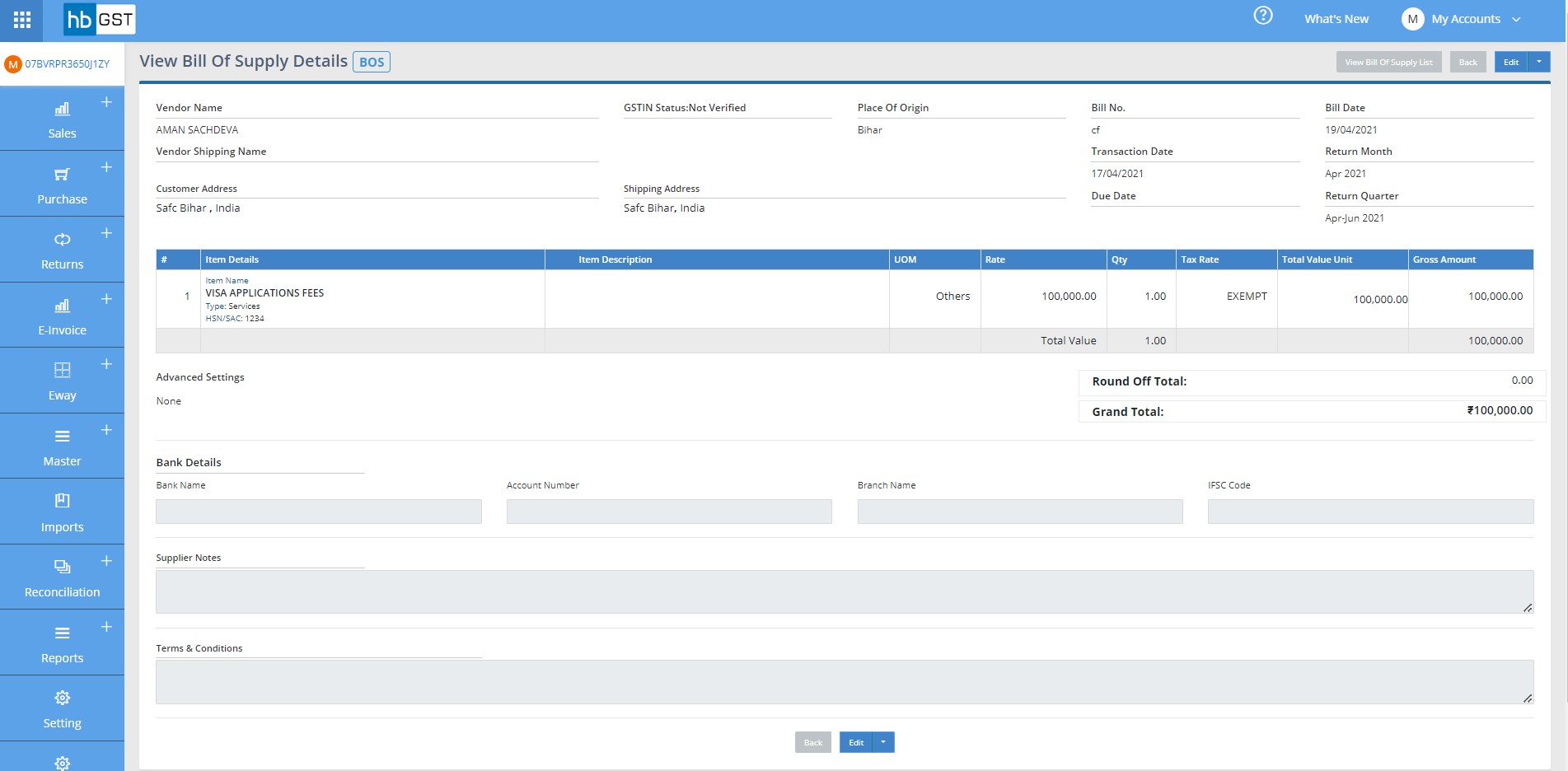Expand E-Invoice plus icon
Viewport: 1568px width, 771px height.
click(106, 299)
